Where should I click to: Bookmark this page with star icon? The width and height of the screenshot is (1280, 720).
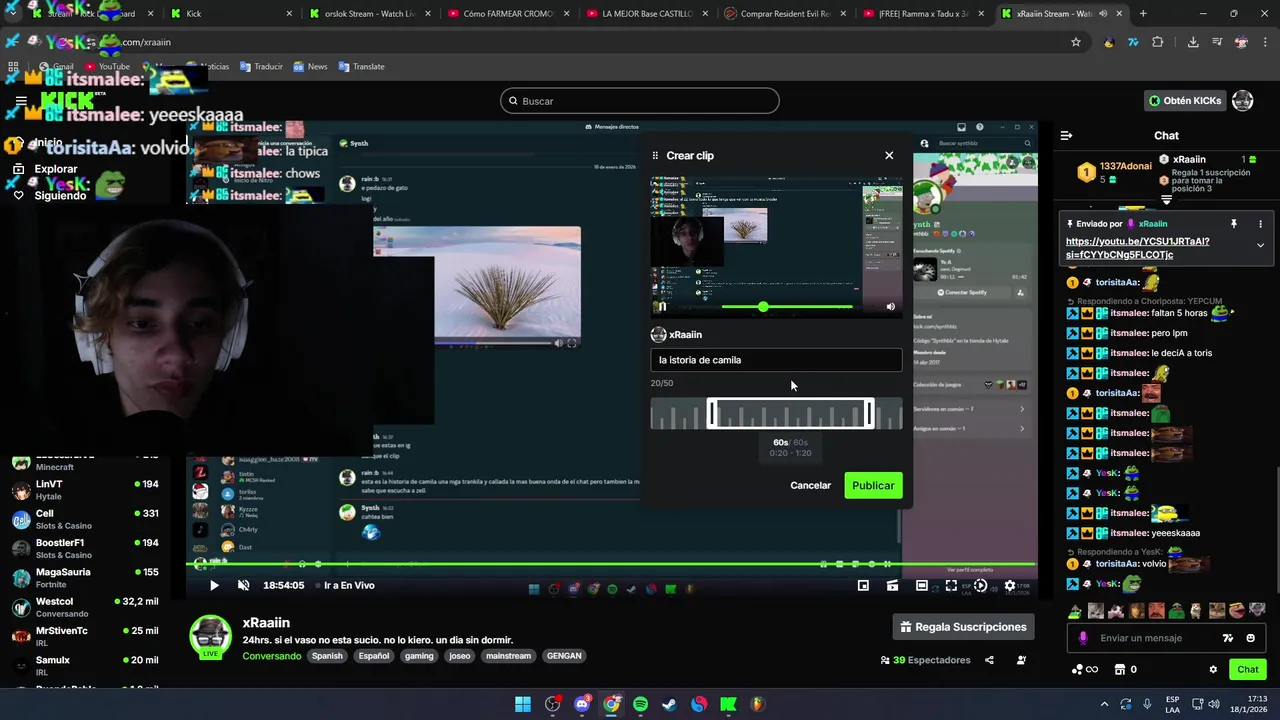1076,42
